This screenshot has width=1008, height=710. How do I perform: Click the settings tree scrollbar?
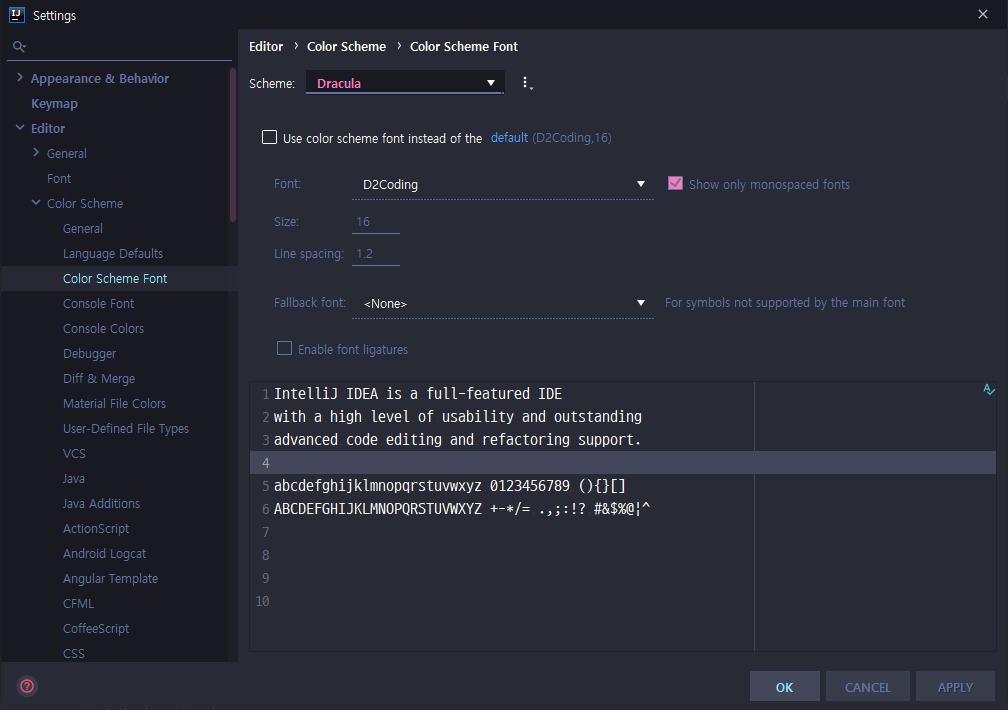pos(233,145)
